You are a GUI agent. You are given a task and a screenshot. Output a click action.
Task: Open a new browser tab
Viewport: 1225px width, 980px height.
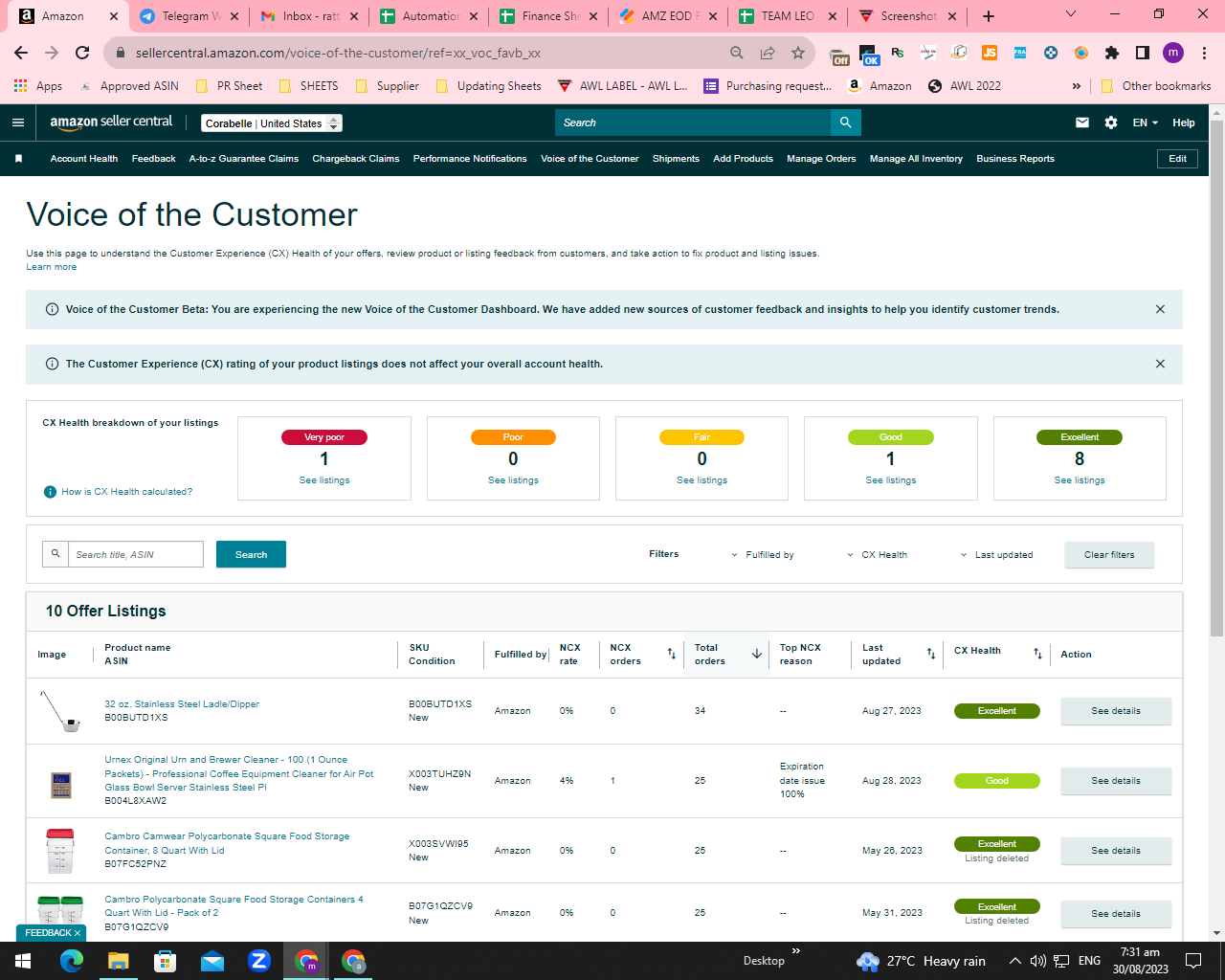point(989,16)
